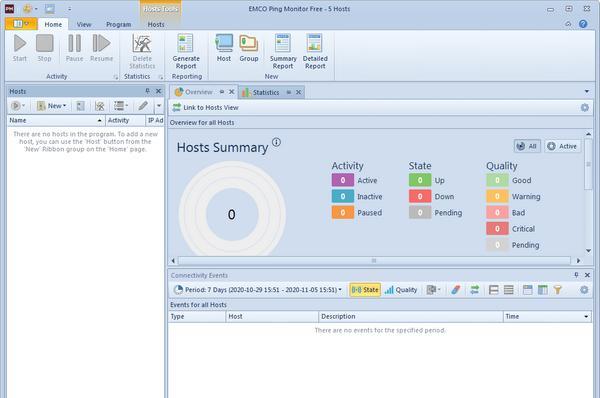This screenshot has height=398, width=600.
Task: Expand the Hosts toolbar overflow arrow
Action: coord(159,106)
